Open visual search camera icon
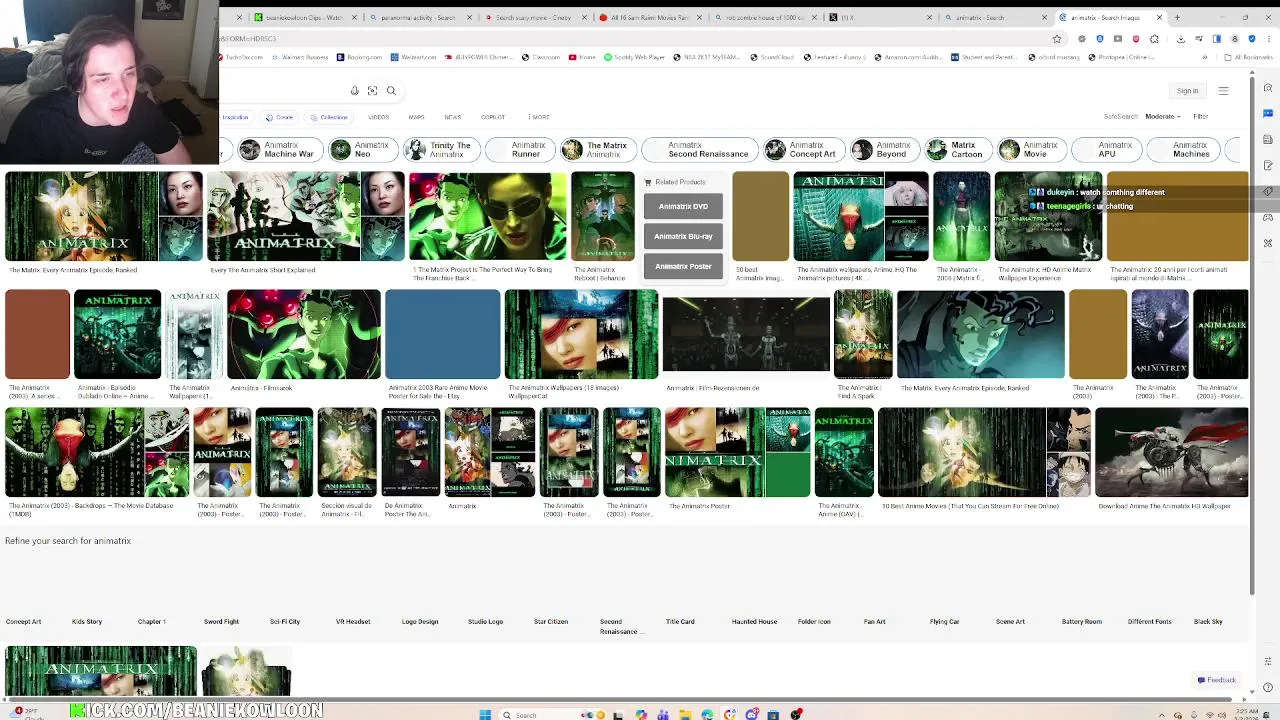The image size is (1280, 720). (x=372, y=91)
